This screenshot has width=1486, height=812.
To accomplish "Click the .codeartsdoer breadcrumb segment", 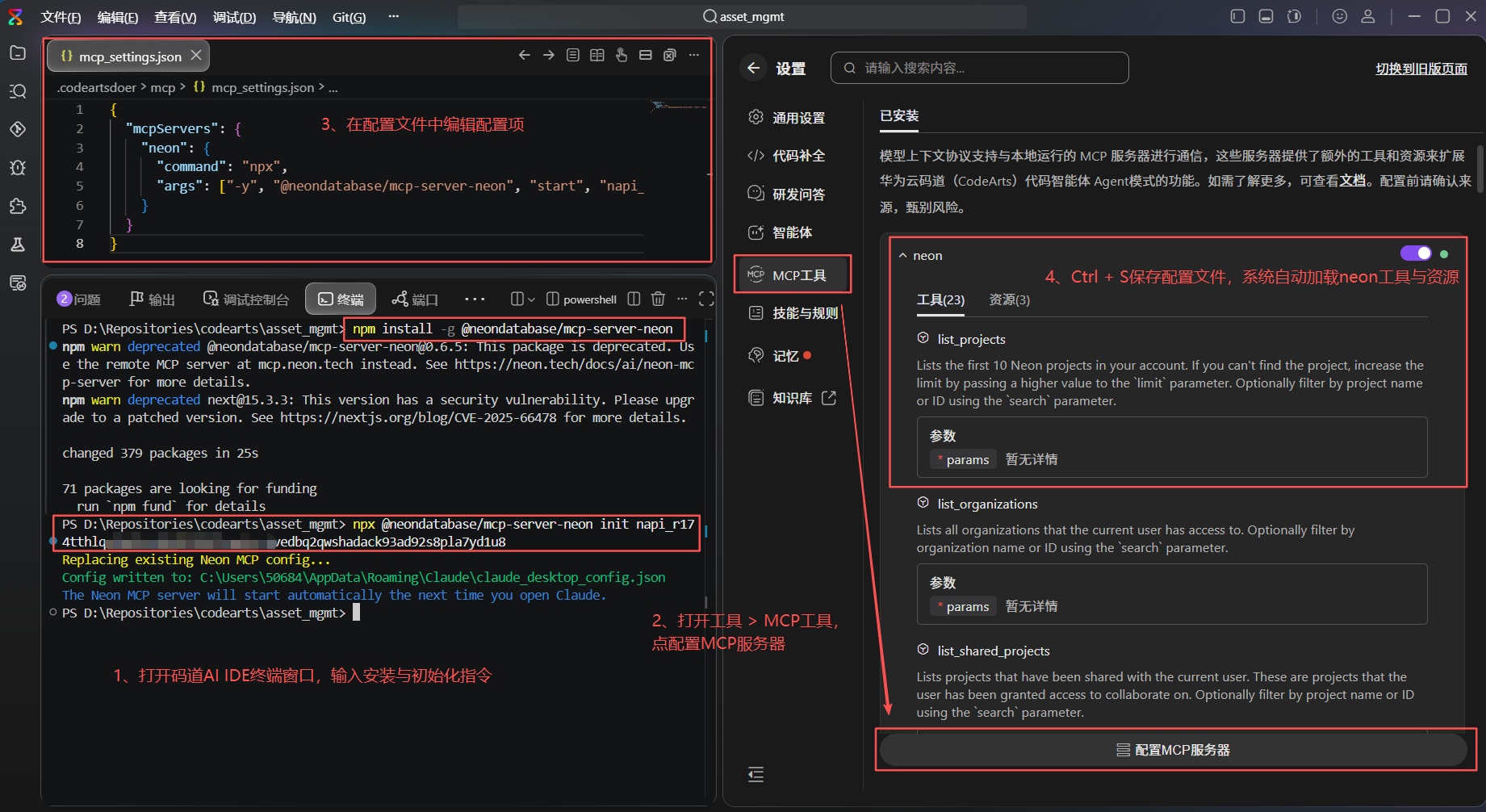I will point(97,87).
